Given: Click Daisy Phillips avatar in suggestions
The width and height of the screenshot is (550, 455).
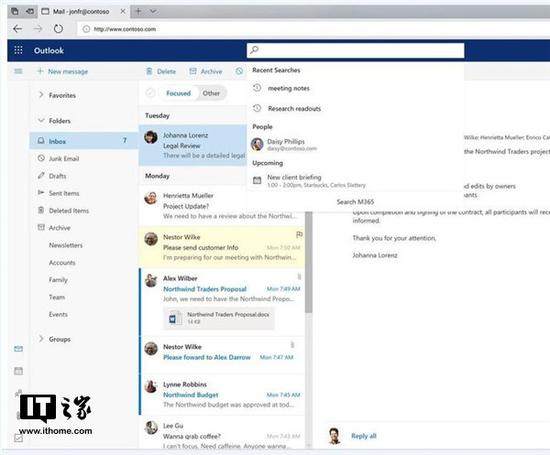Looking at the screenshot, I should point(257,144).
